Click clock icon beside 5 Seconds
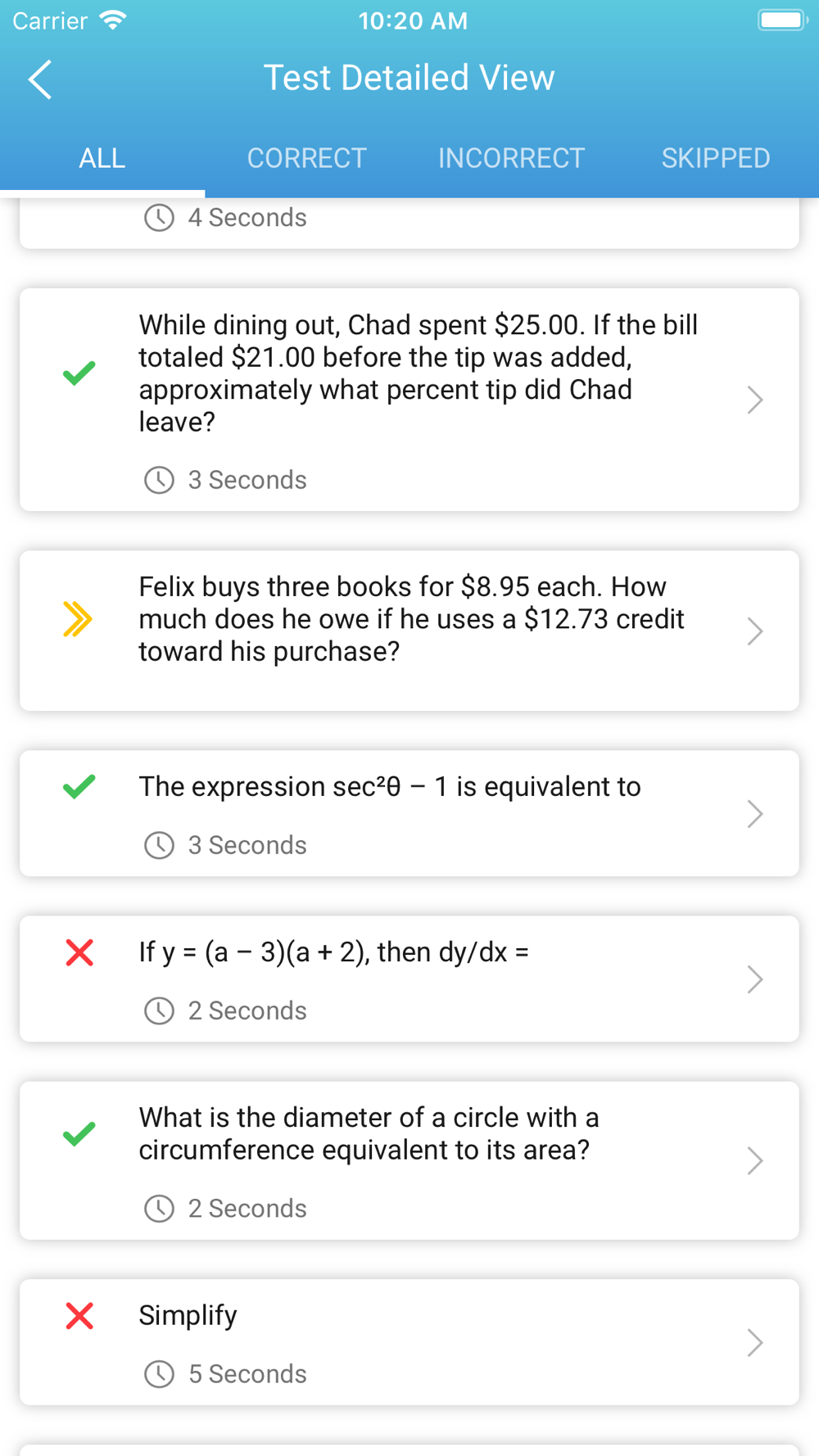This screenshot has width=819, height=1456. click(159, 1374)
